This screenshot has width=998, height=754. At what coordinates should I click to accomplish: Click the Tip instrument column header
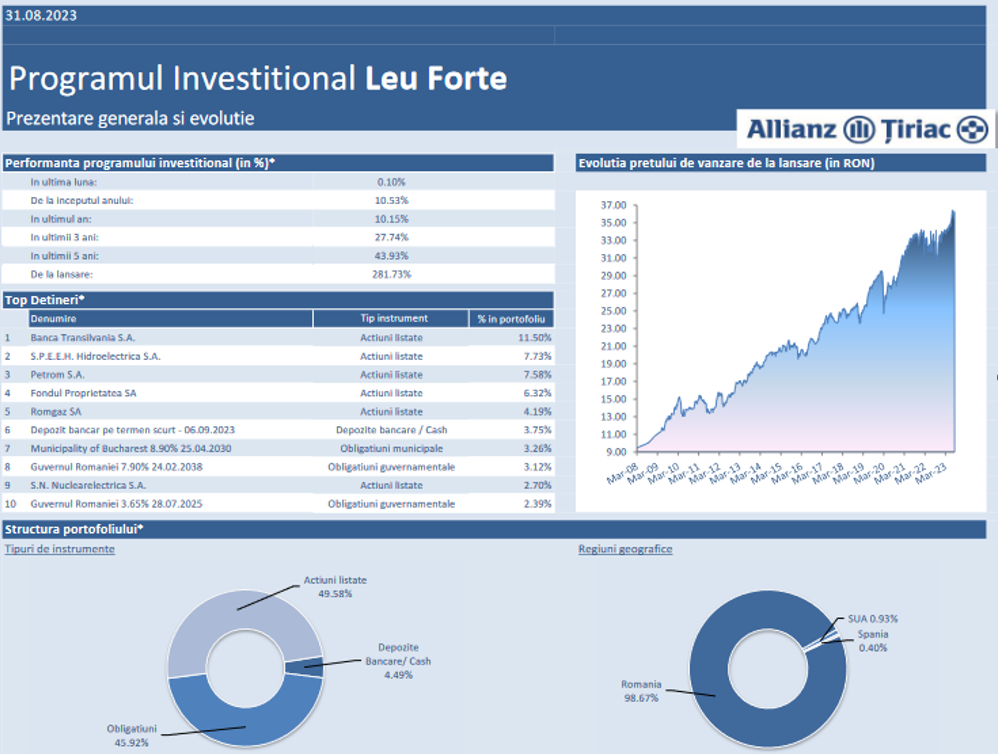[391, 318]
